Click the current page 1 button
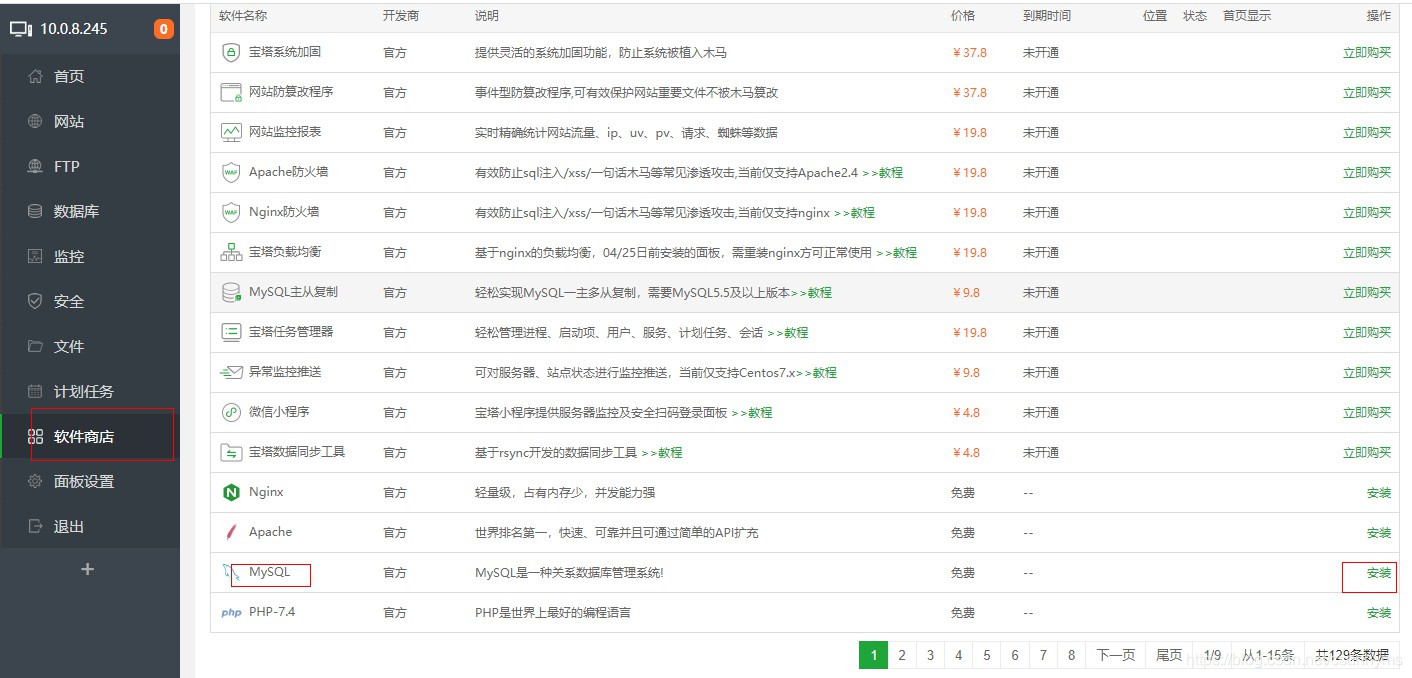 (873, 655)
